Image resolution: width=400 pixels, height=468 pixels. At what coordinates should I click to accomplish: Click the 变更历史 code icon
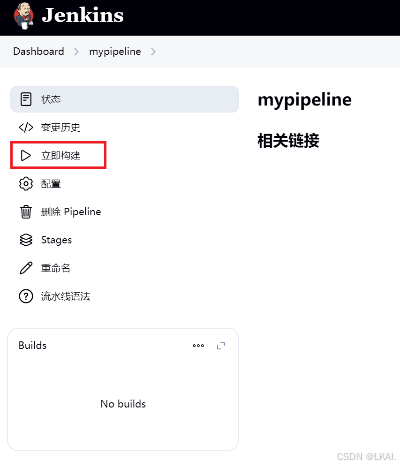pos(26,127)
